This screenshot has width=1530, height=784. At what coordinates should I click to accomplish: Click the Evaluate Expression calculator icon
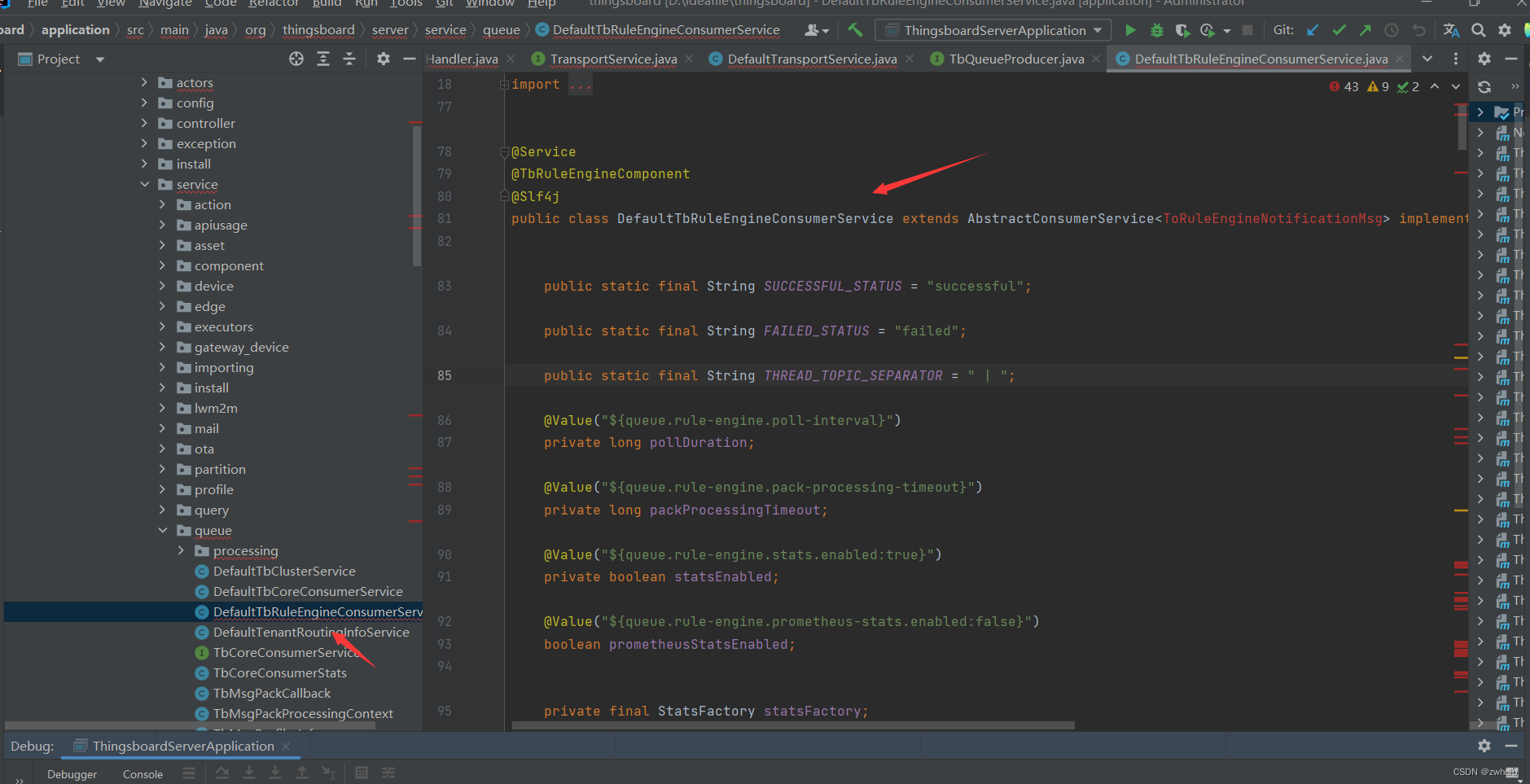(362, 773)
